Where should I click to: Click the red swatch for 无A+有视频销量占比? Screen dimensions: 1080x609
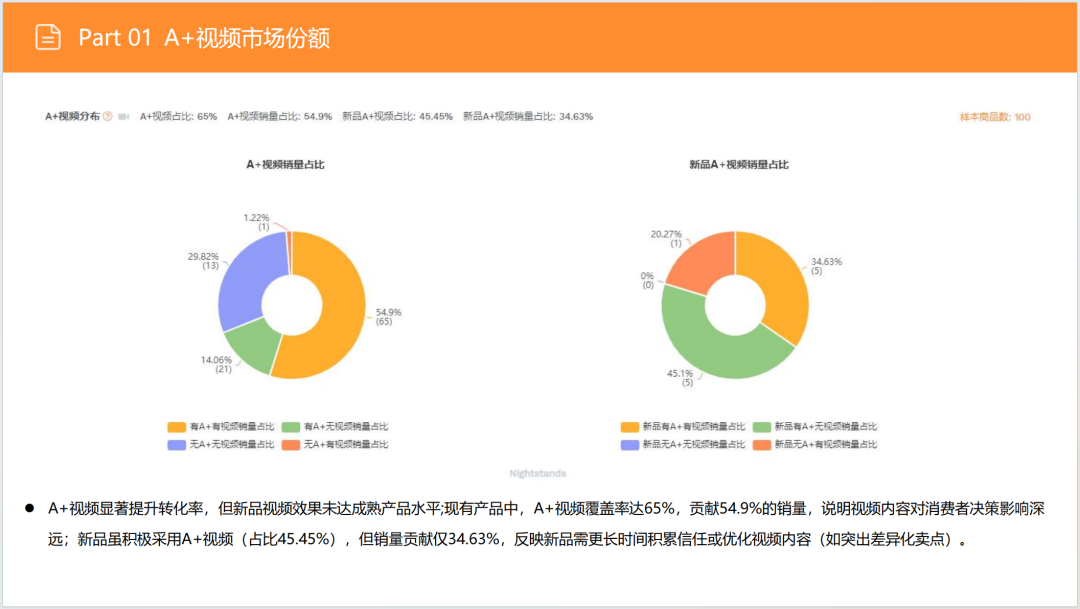(x=291, y=445)
